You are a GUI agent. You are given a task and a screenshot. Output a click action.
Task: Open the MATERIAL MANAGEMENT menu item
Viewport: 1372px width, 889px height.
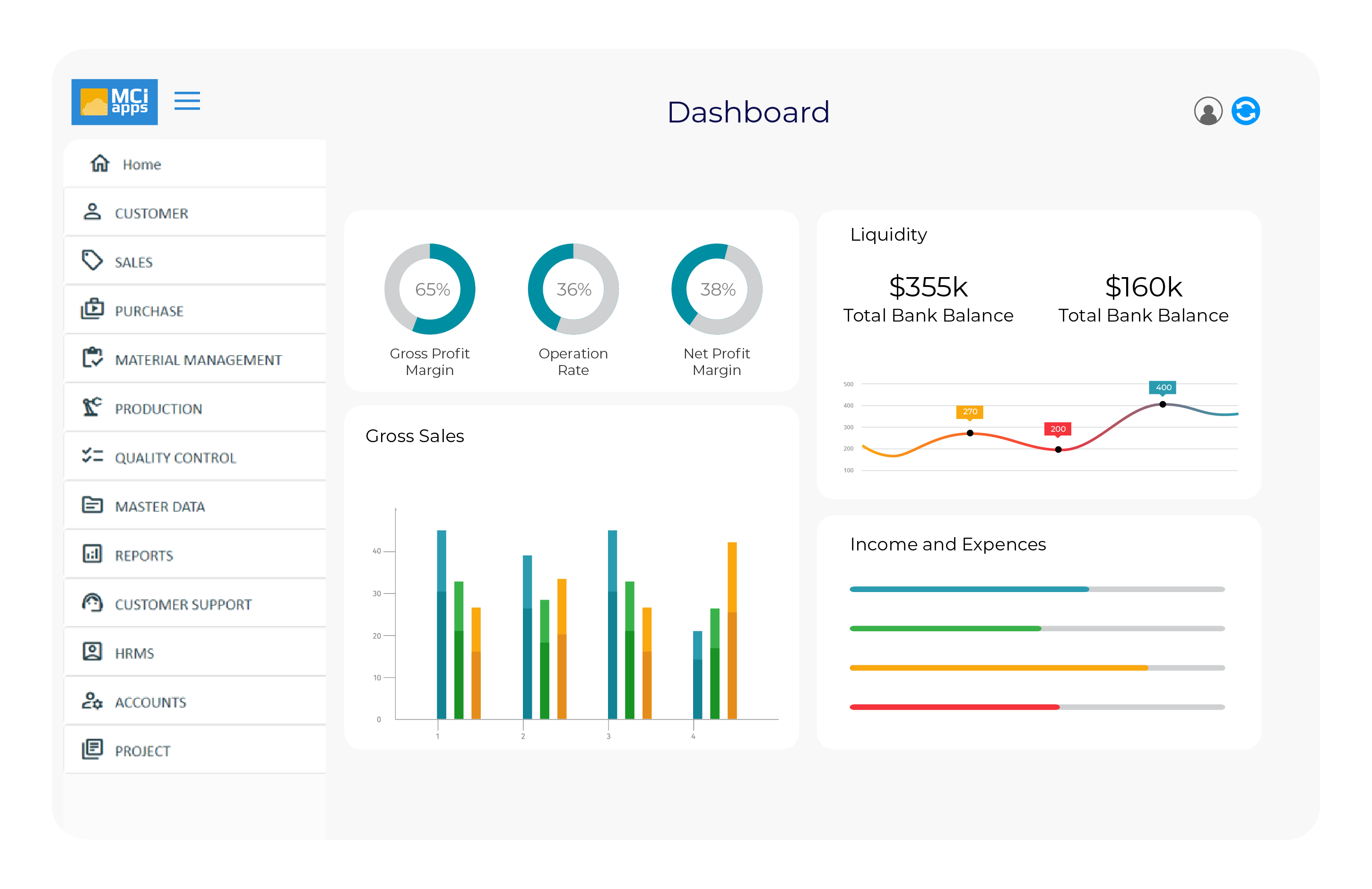point(198,360)
